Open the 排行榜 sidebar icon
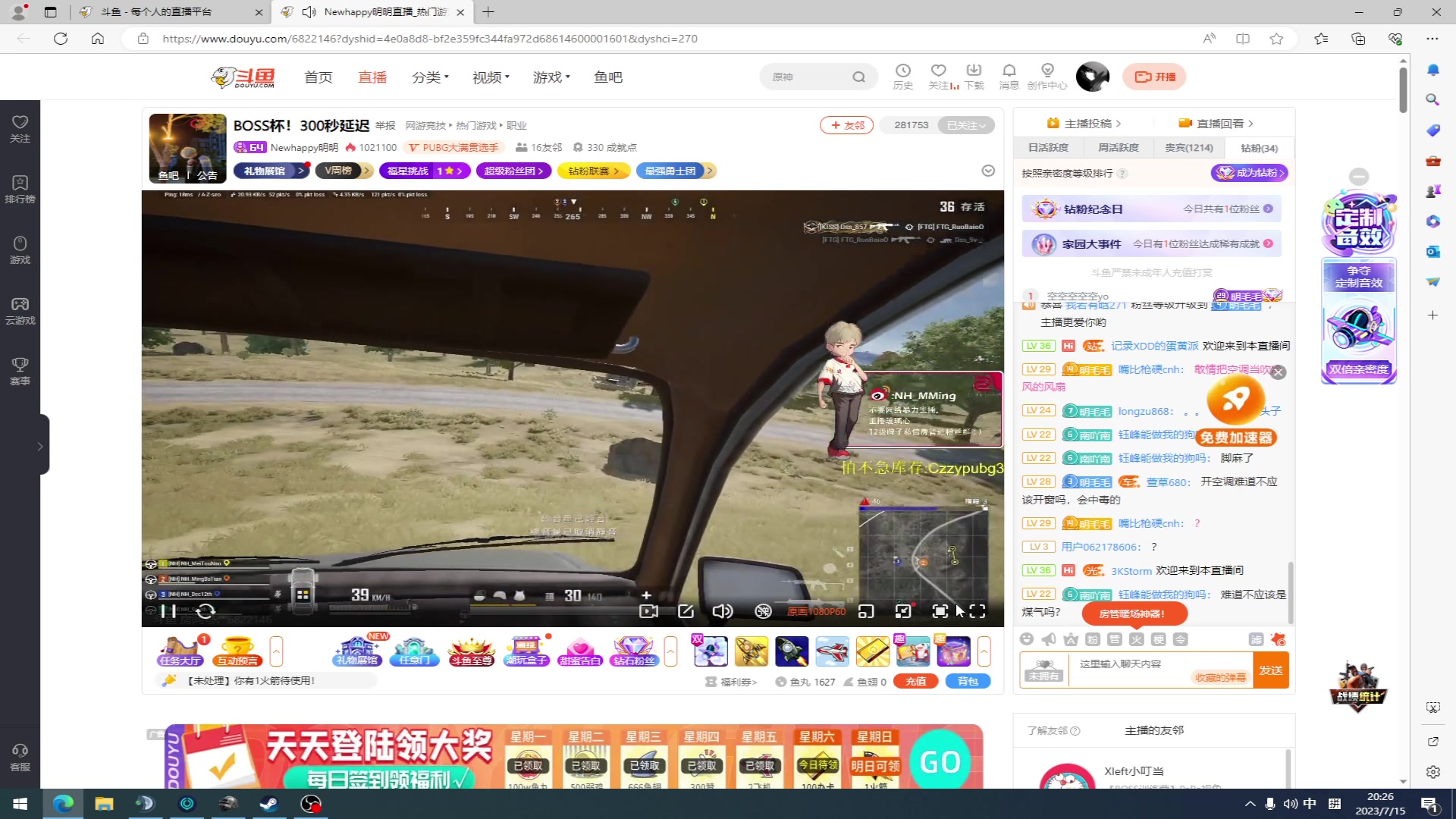1456x819 pixels. point(20,189)
